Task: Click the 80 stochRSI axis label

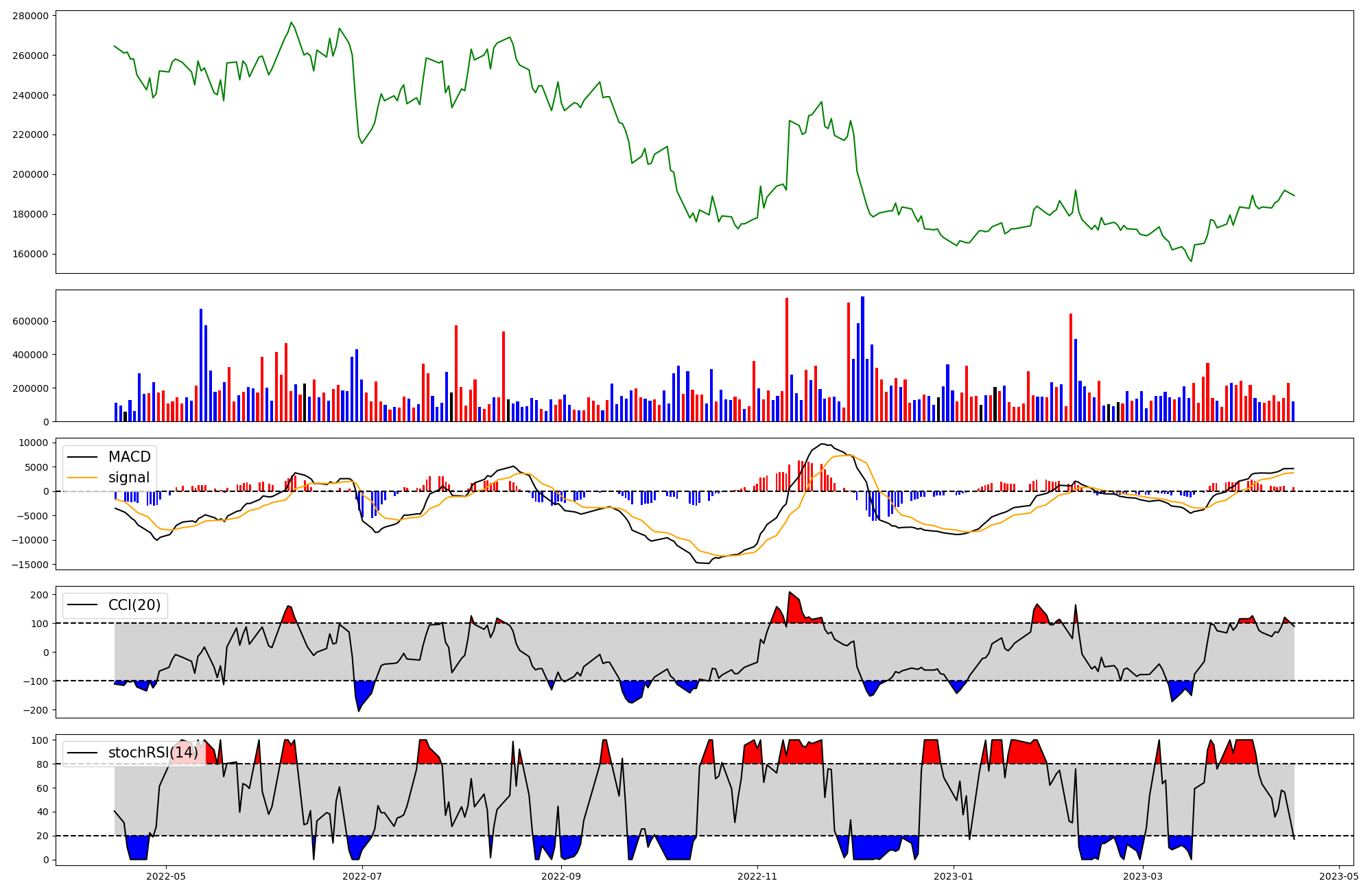Action: pos(43,765)
